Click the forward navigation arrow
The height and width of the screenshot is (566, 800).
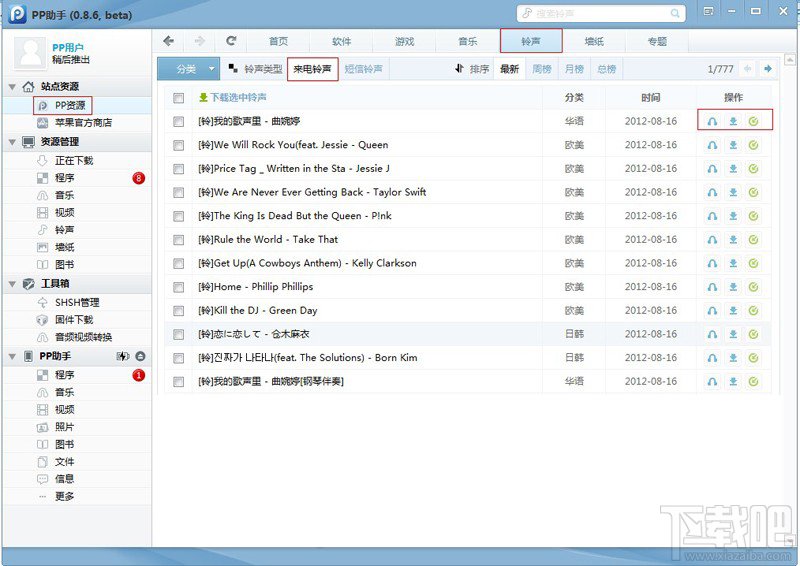pyautogui.click(x=200, y=41)
